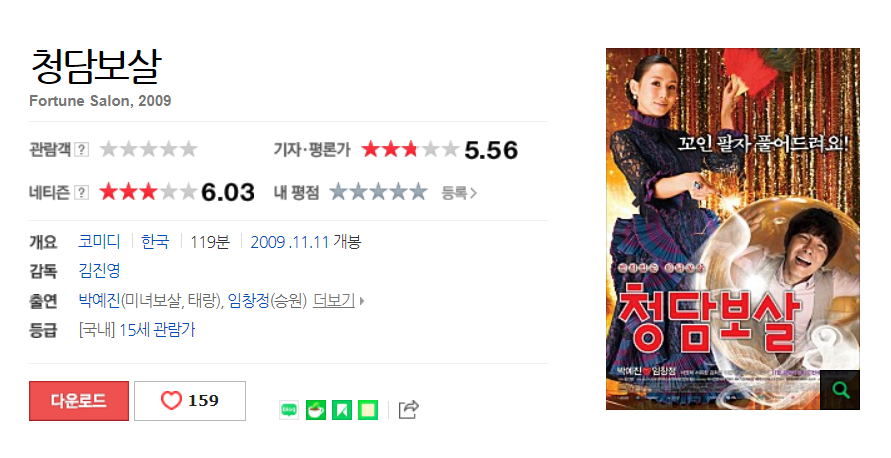This screenshot has width=891, height=458.
Task: Open 등록 to register my rating
Action: [x=459, y=193]
